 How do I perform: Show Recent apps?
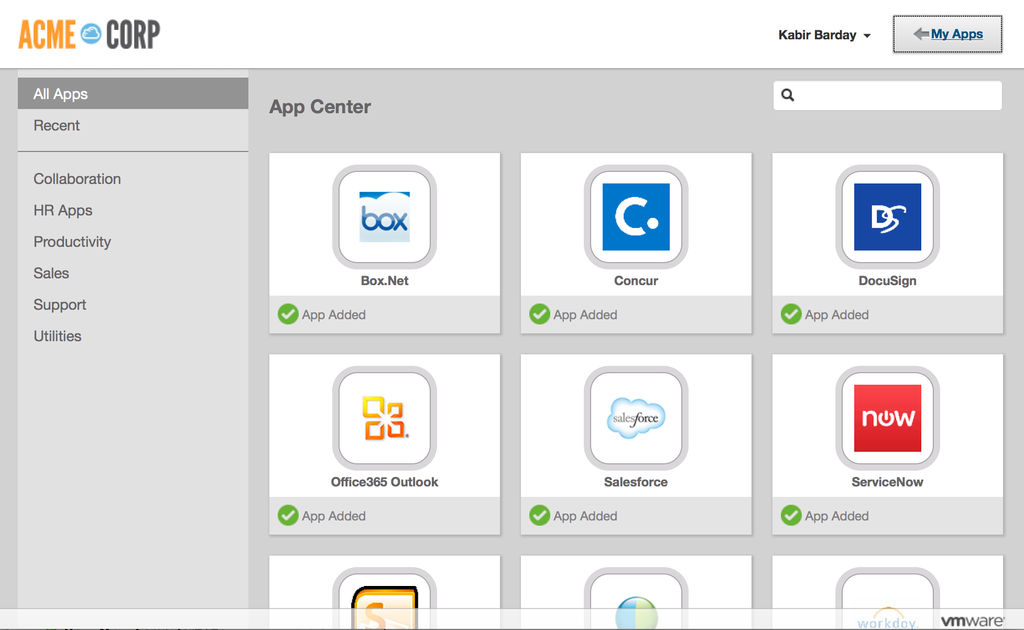(x=56, y=125)
